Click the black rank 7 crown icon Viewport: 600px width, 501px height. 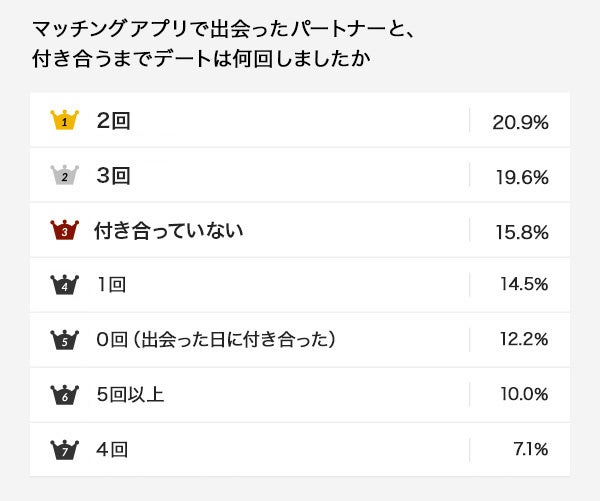pyautogui.click(x=64, y=450)
